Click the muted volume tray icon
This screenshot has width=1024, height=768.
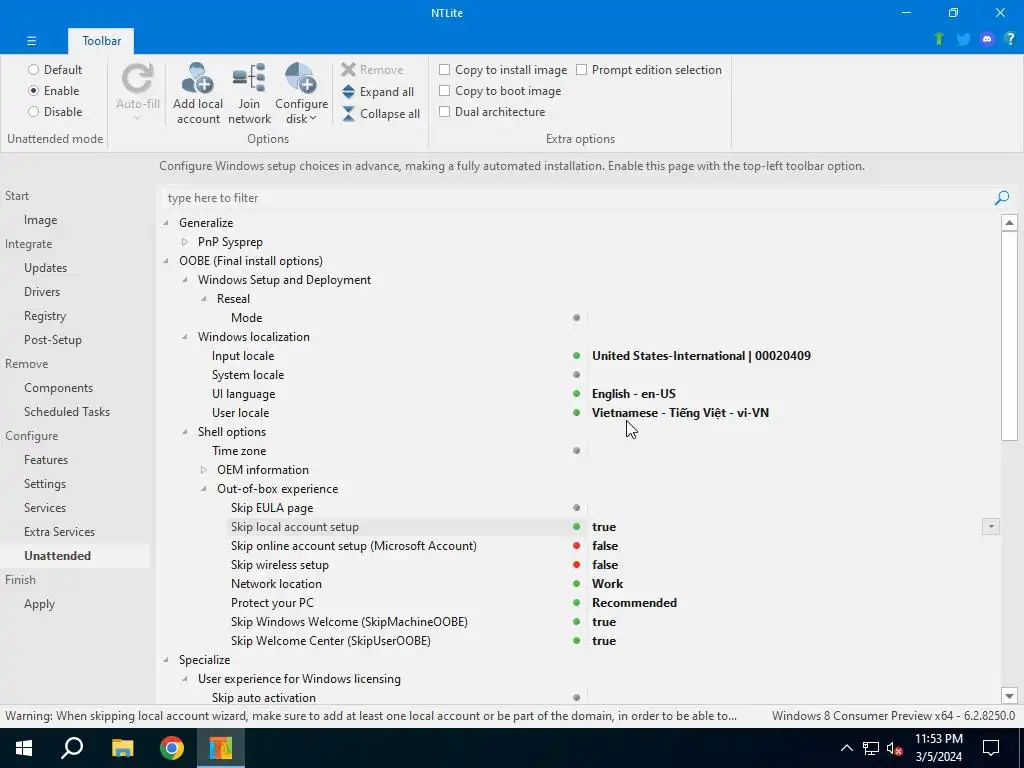pos(895,748)
